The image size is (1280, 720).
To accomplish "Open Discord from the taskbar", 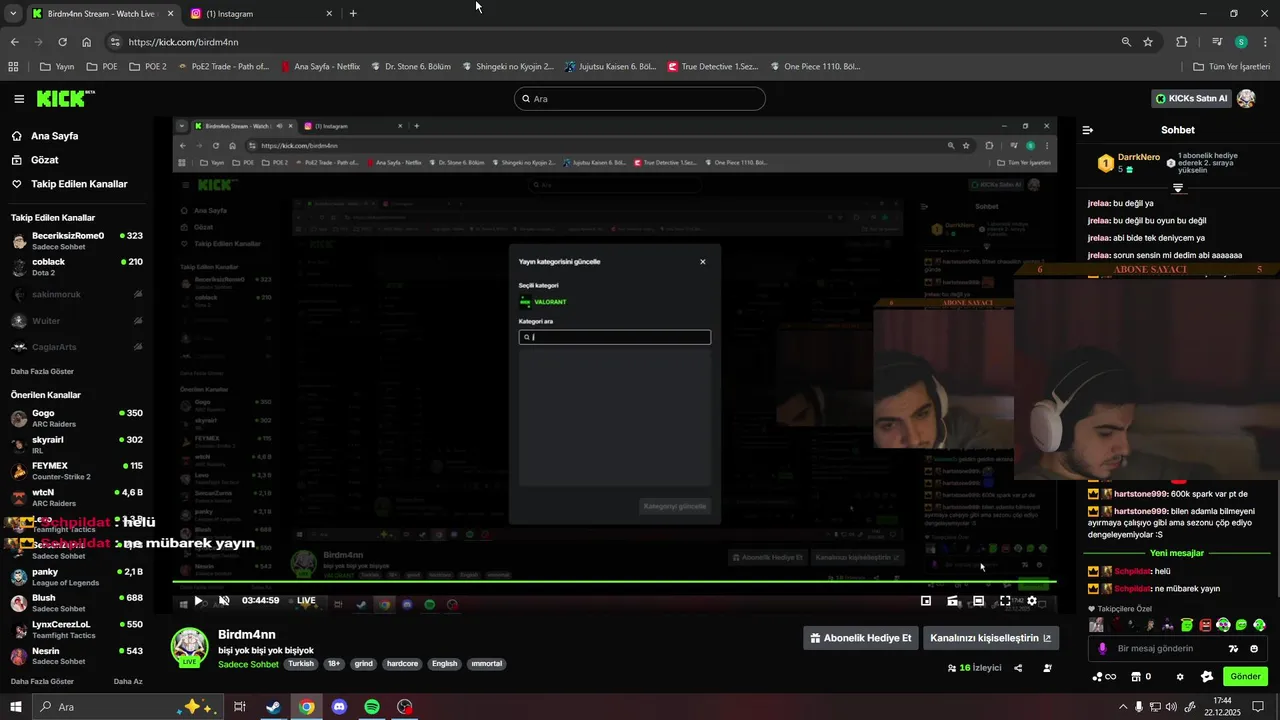I will [x=339, y=707].
